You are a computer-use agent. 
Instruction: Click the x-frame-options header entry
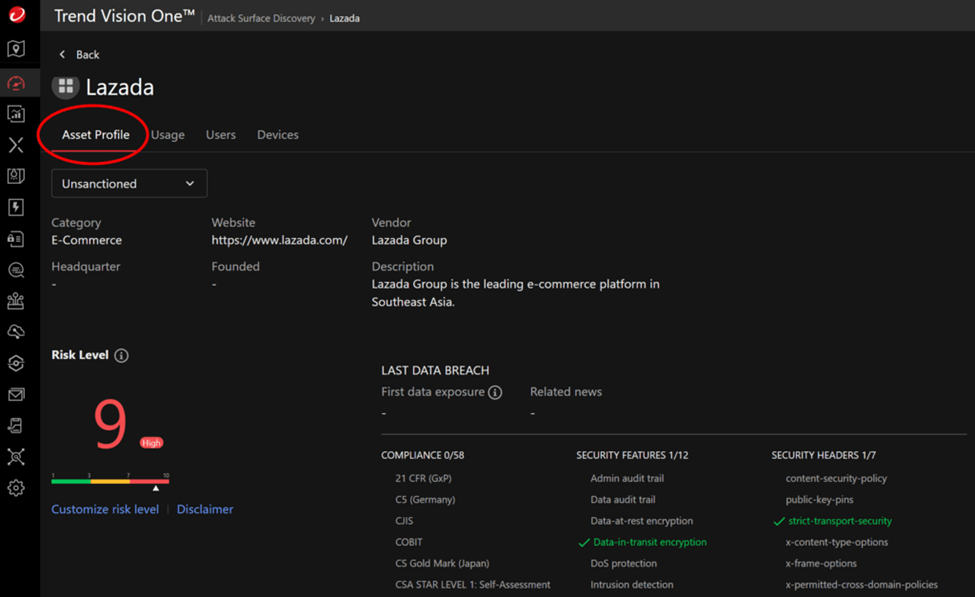tap(821, 563)
